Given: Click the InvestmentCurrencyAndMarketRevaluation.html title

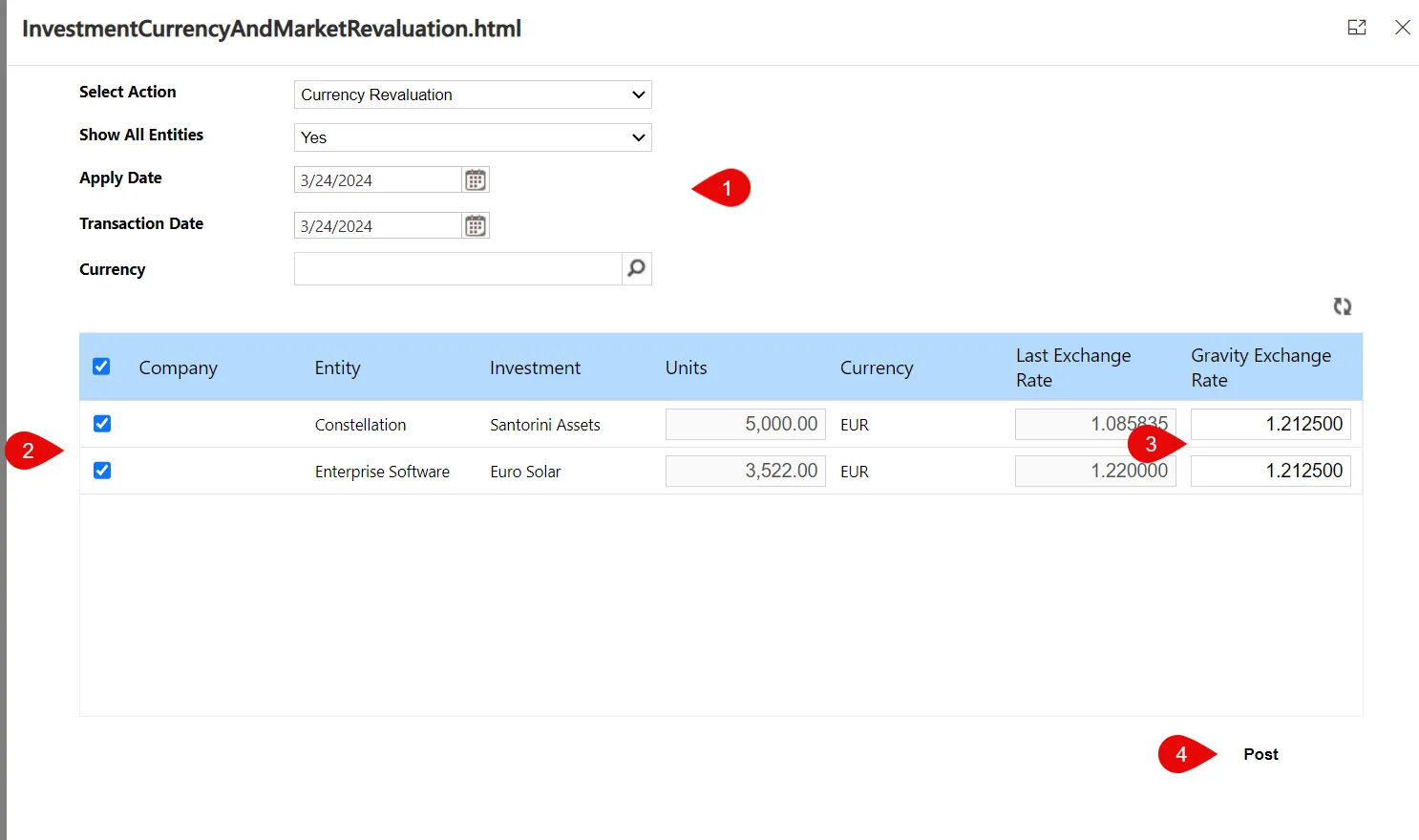Looking at the screenshot, I should click(271, 29).
